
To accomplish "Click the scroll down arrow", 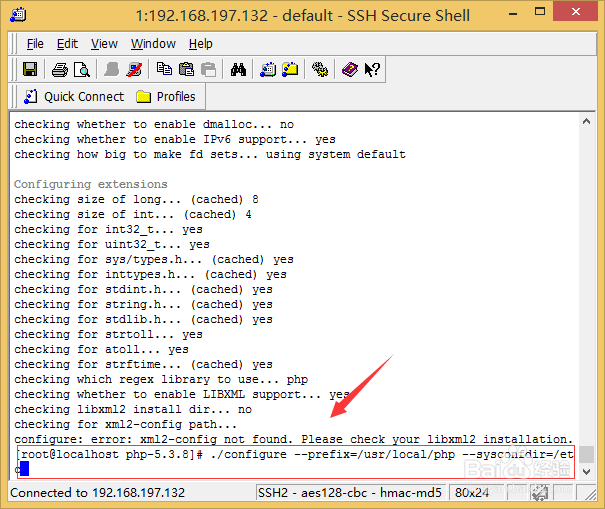I will pyautogui.click(x=586, y=472).
